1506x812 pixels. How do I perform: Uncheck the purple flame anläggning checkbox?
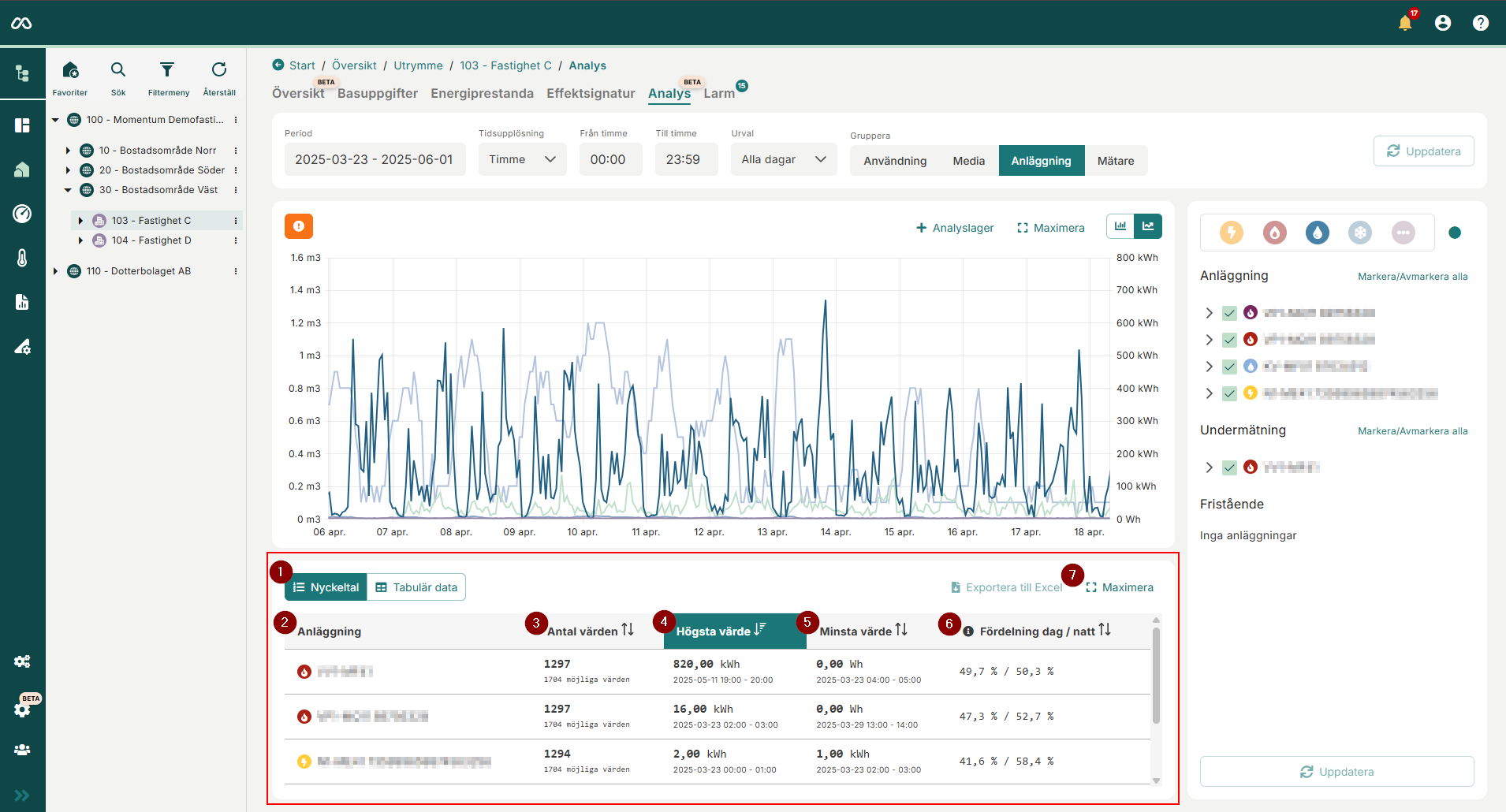(1229, 313)
